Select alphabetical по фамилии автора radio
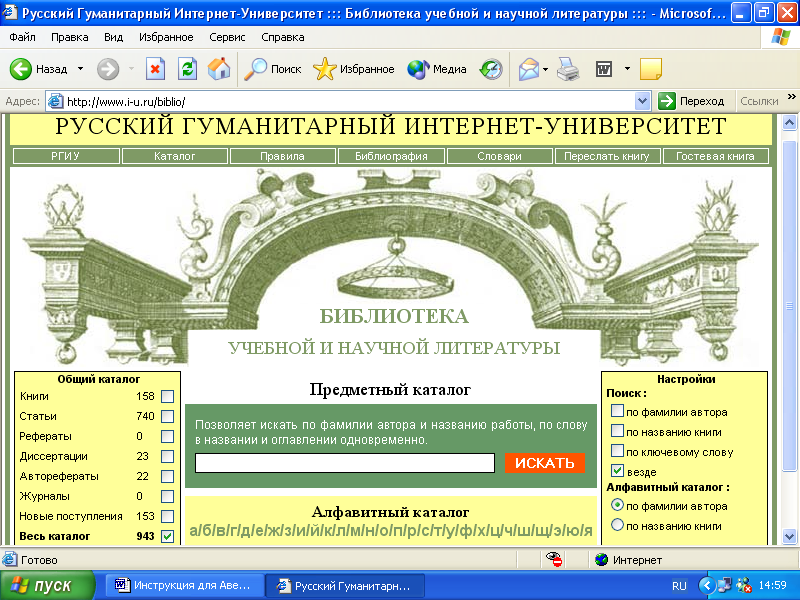The height and width of the screenshot is (600, 800). pyautogui.click(x=617, y=505)
